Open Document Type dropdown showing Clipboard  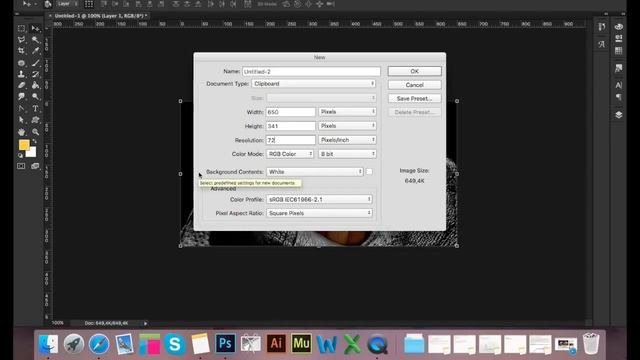coord(313,83)
